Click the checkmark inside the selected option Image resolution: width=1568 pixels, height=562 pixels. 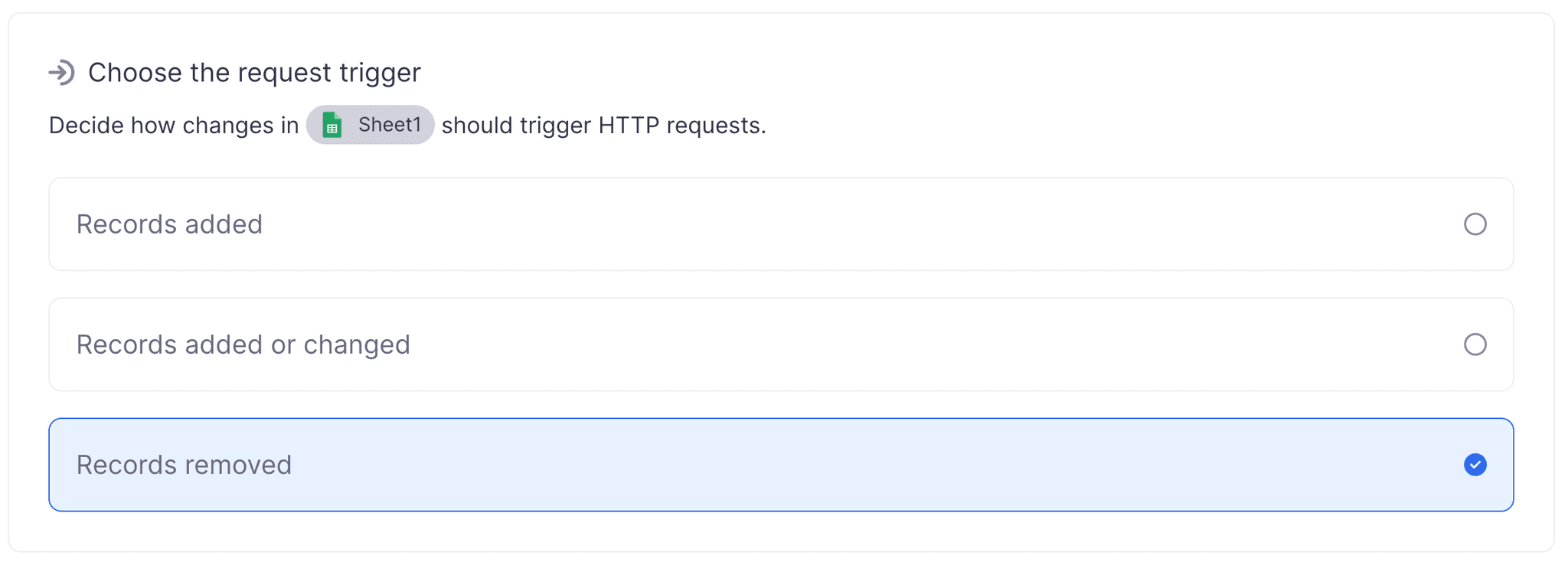1475,465
